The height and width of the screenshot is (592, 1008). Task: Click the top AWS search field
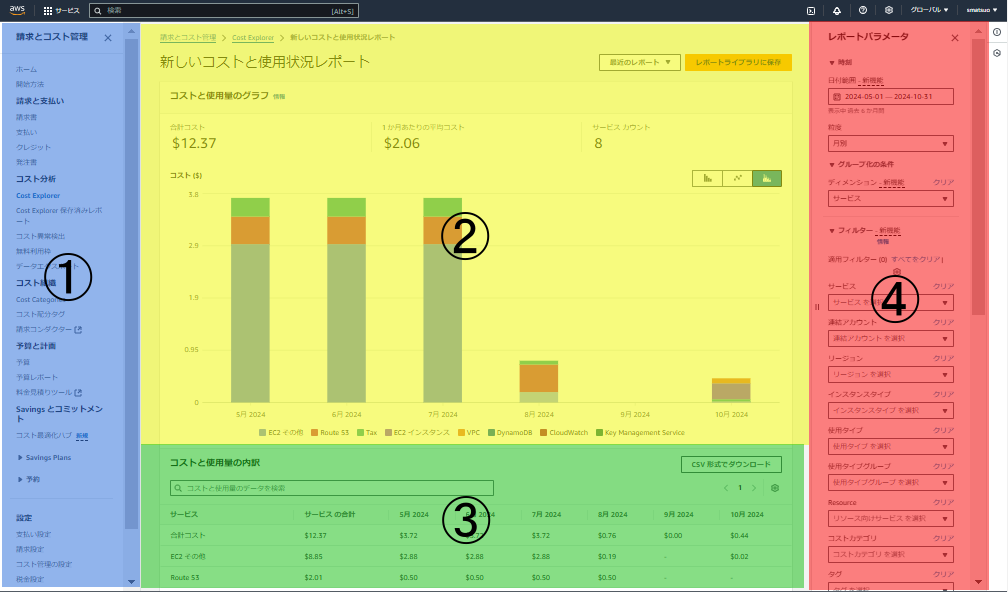point(224,11)
